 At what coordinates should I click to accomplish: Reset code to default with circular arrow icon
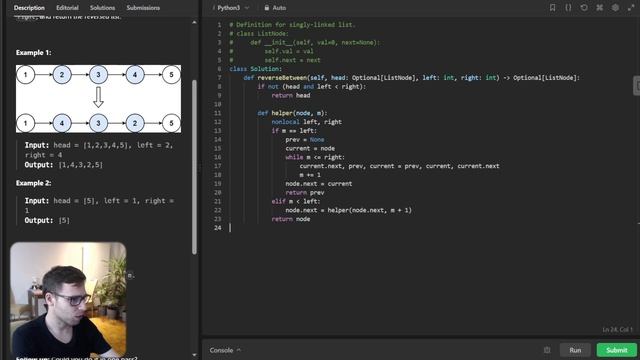[584, 8]
